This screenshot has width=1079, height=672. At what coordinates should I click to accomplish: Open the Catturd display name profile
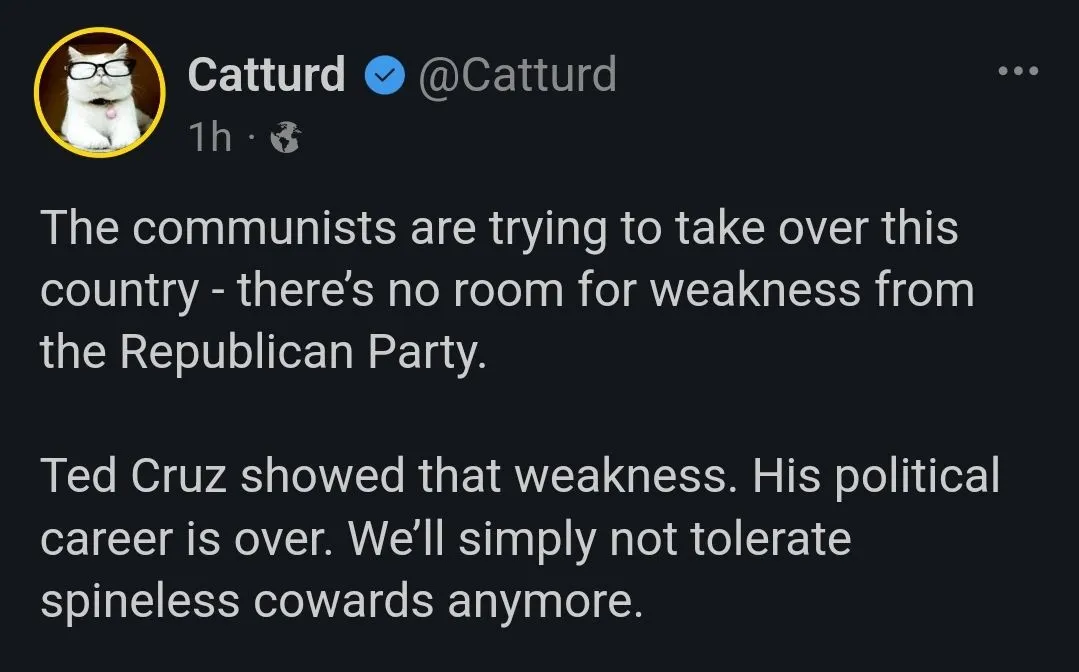pos(266,75)
